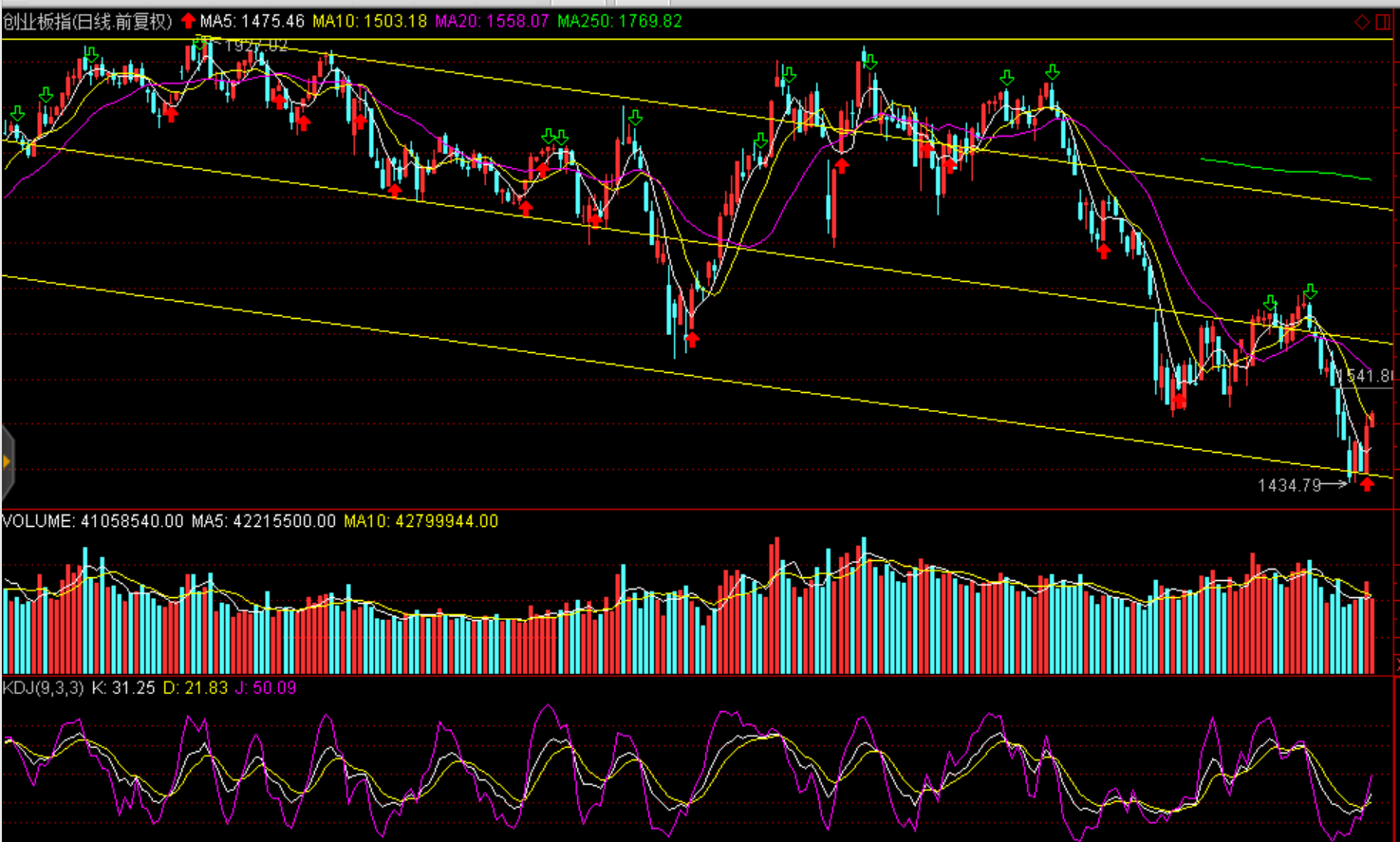Click the red up arrow beside chart title
Viewport: 1400px width, 842px height.
coord(188,21)
